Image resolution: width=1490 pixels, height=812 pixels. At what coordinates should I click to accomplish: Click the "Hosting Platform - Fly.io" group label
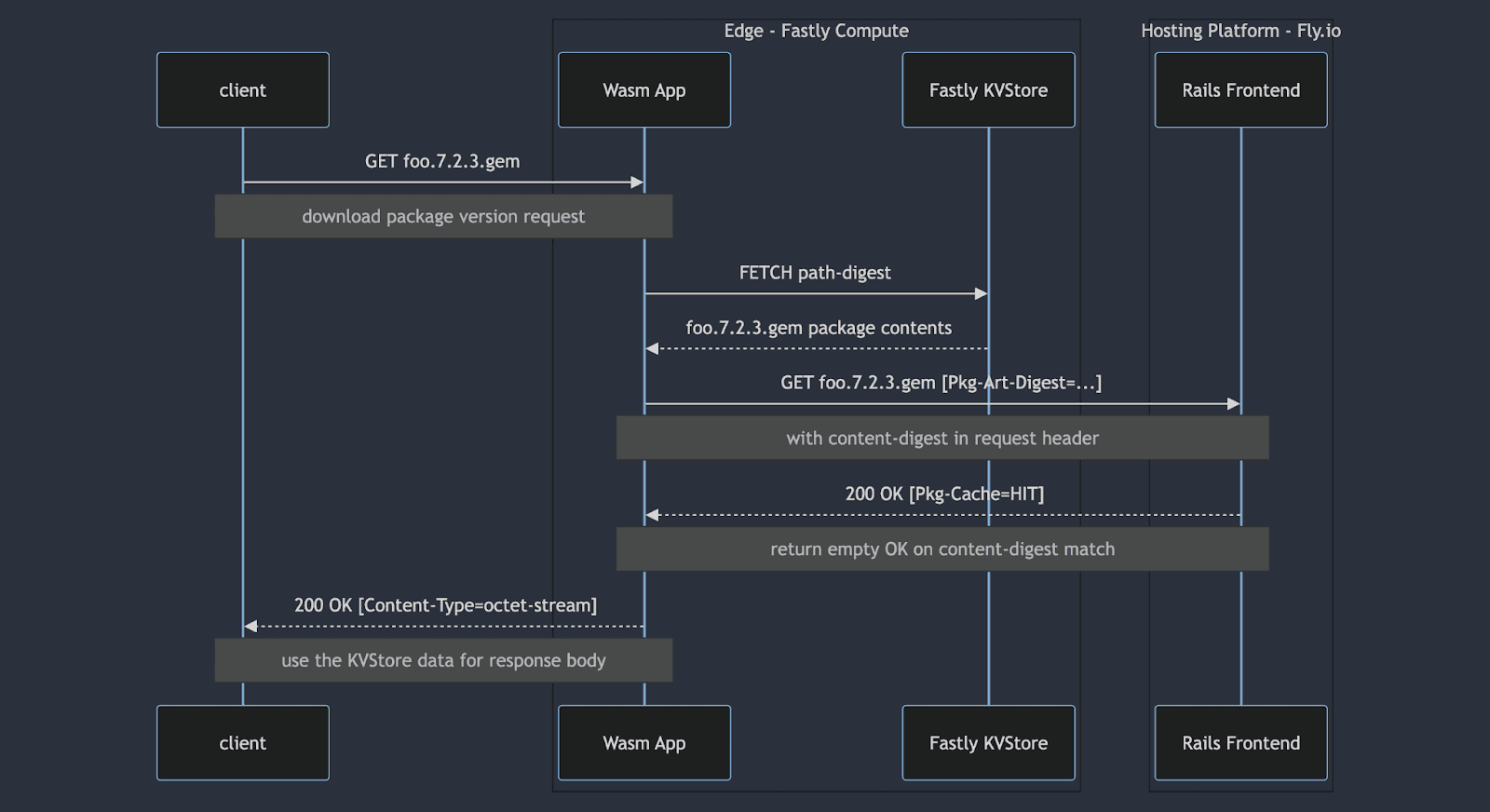pos(1240,31)
